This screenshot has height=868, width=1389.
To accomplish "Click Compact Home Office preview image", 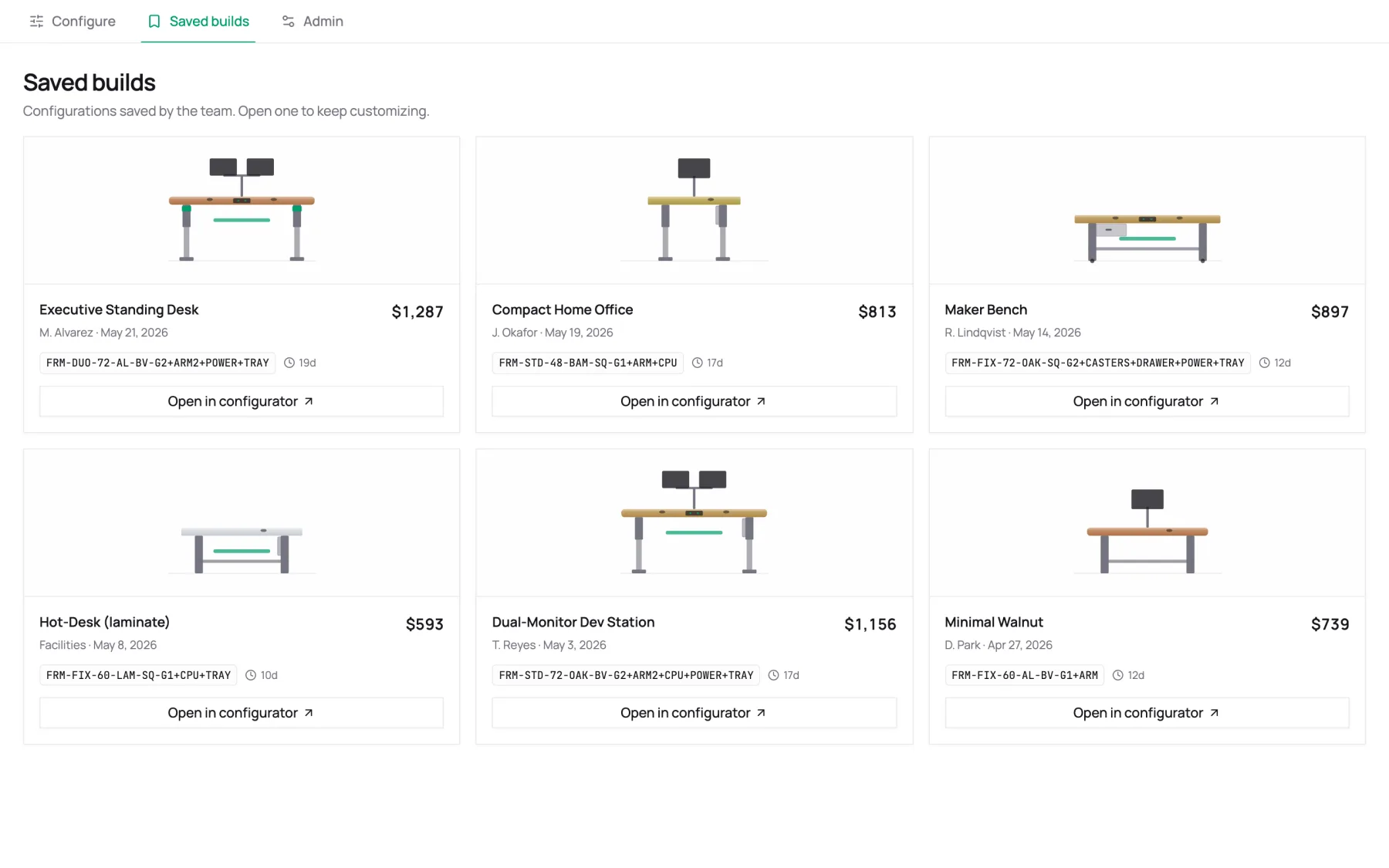I will click(x=694, y=211).
